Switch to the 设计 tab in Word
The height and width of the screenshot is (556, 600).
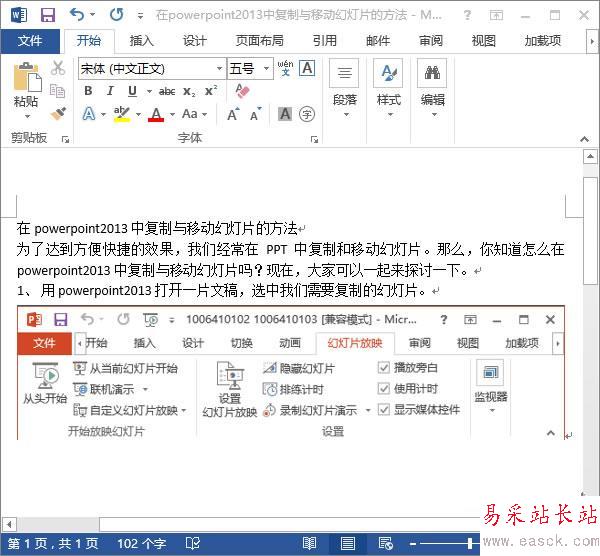(194, 41)
